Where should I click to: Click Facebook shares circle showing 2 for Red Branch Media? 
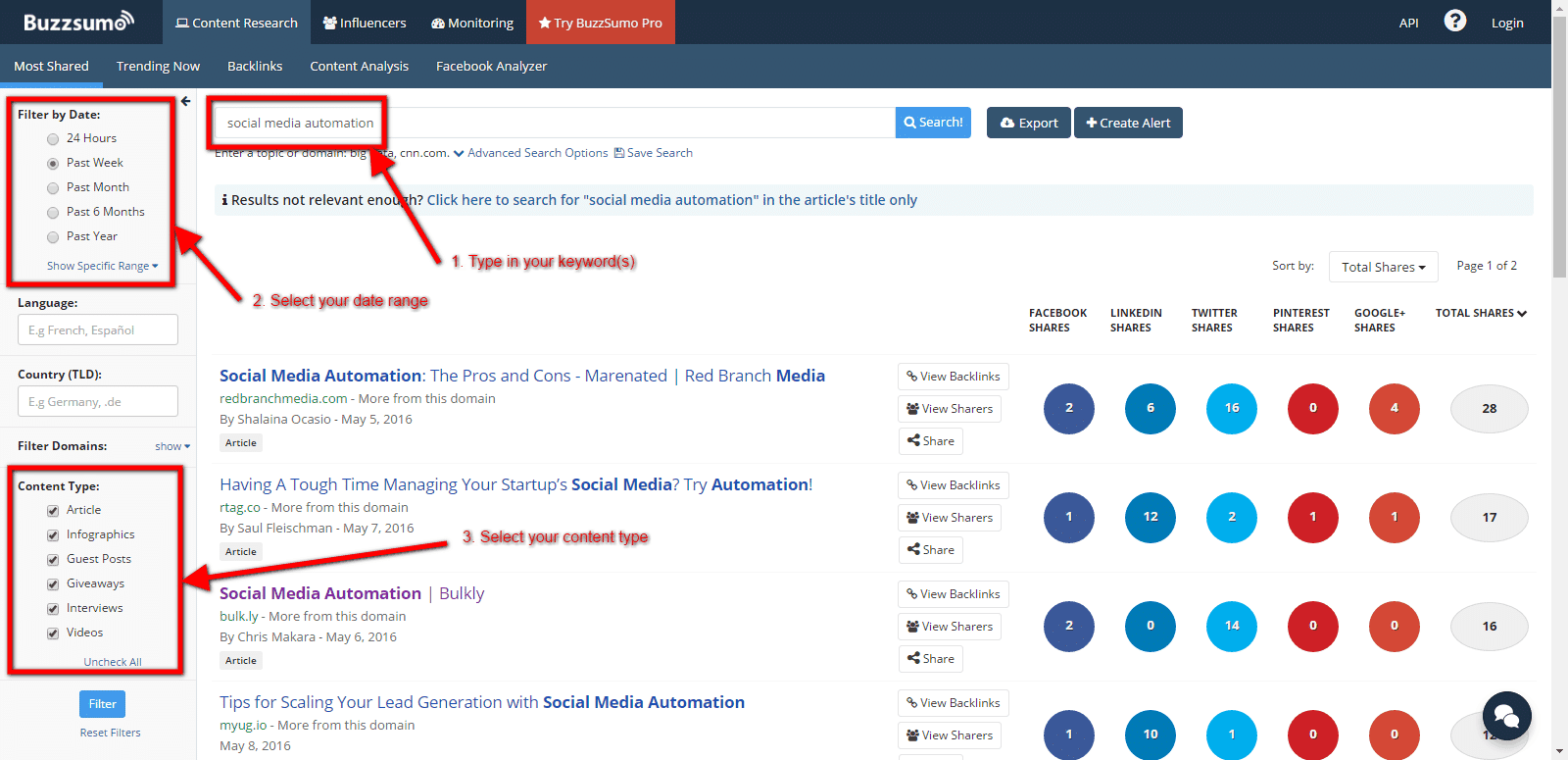pos(1069,408)
